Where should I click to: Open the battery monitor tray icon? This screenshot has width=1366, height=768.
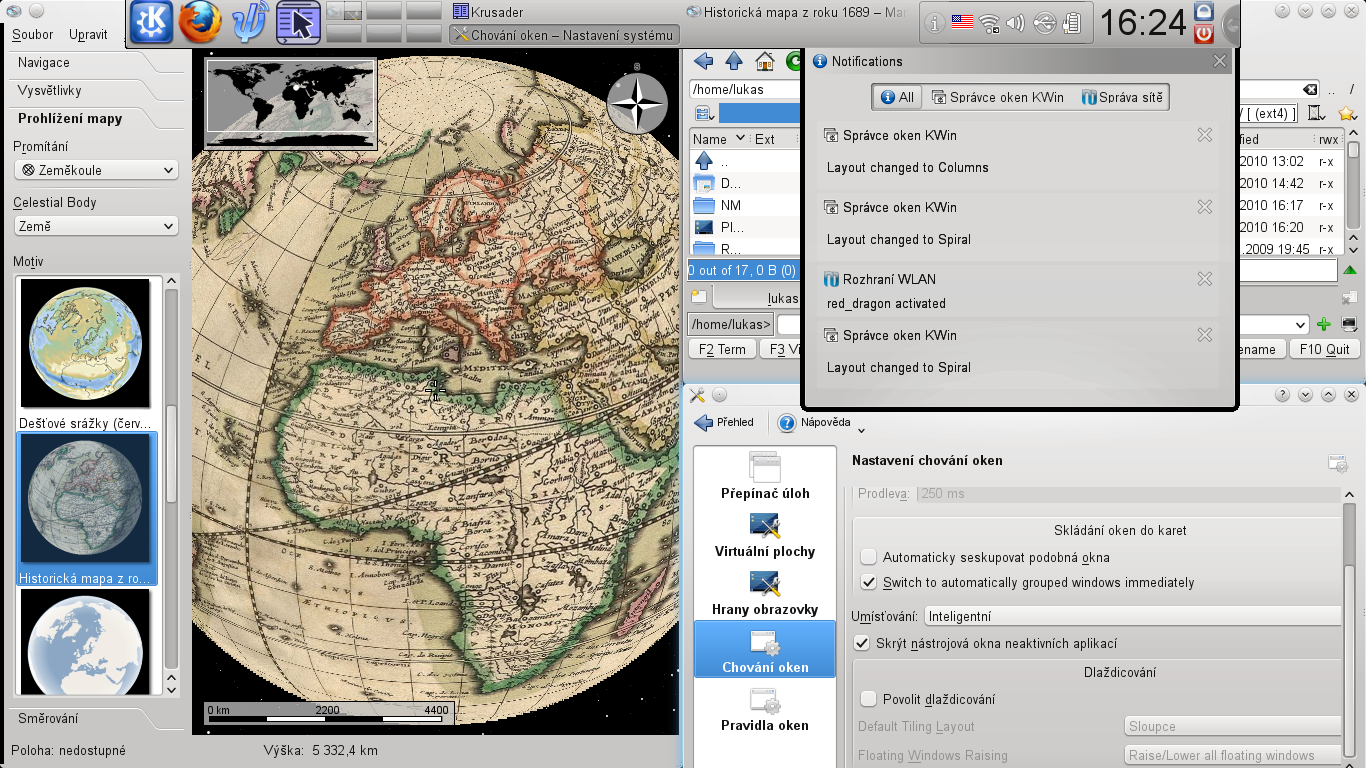click(x=1071, y=22)
